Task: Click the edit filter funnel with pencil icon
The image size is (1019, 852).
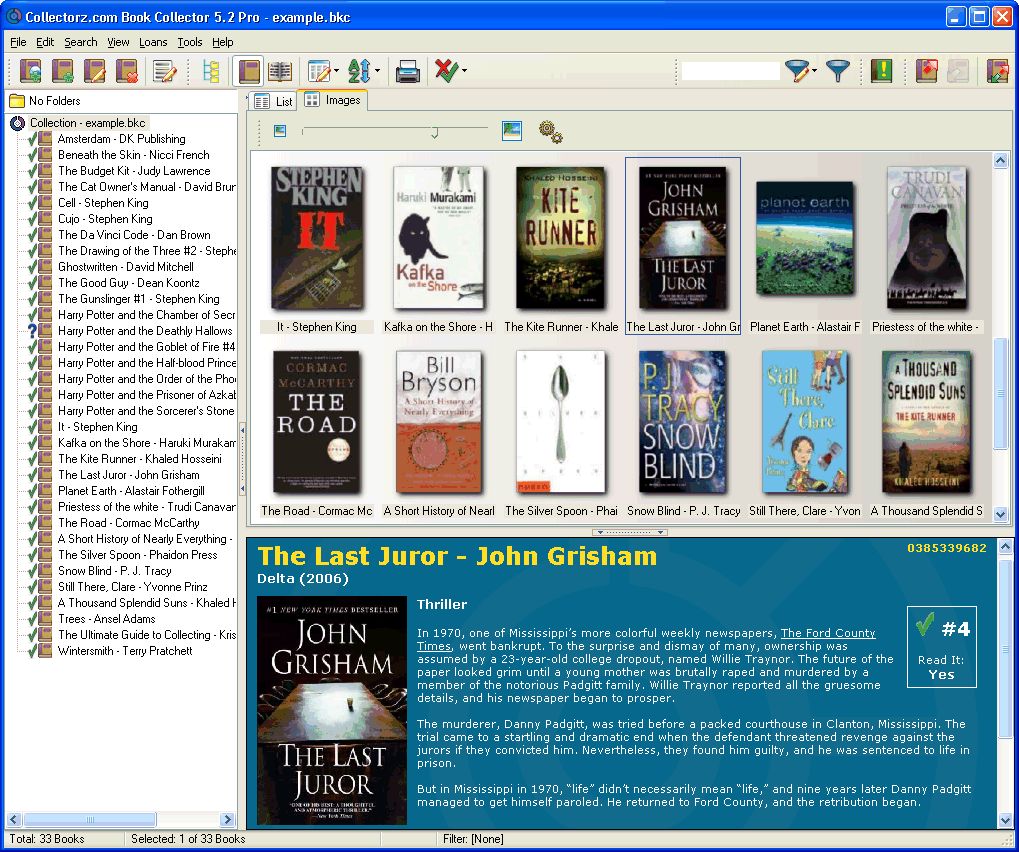Action: point(797,70)
